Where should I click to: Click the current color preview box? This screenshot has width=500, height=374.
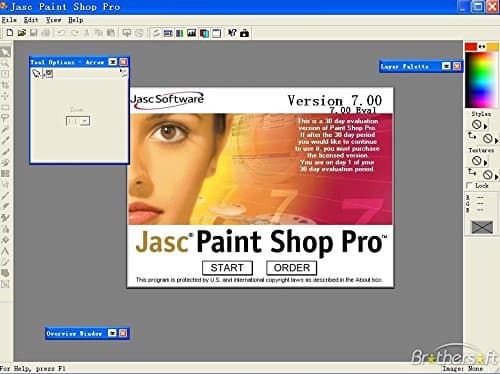(x=482, y=227)
